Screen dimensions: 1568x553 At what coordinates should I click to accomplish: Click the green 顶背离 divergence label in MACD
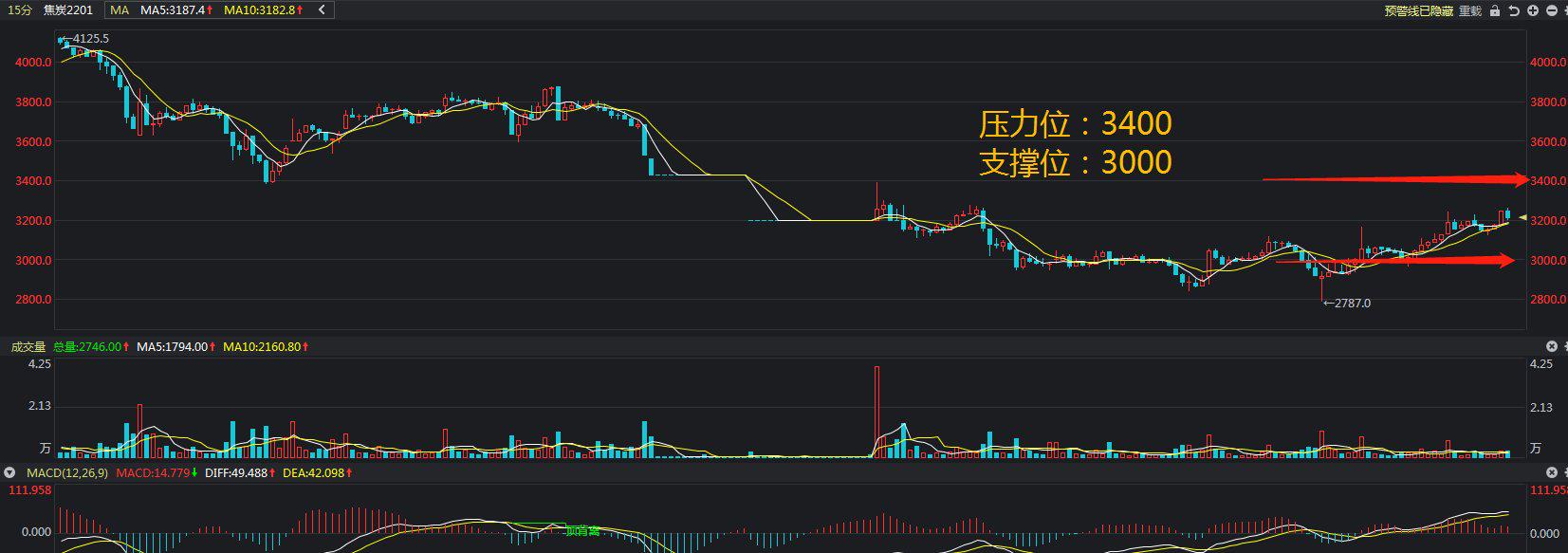click(582, 531)
